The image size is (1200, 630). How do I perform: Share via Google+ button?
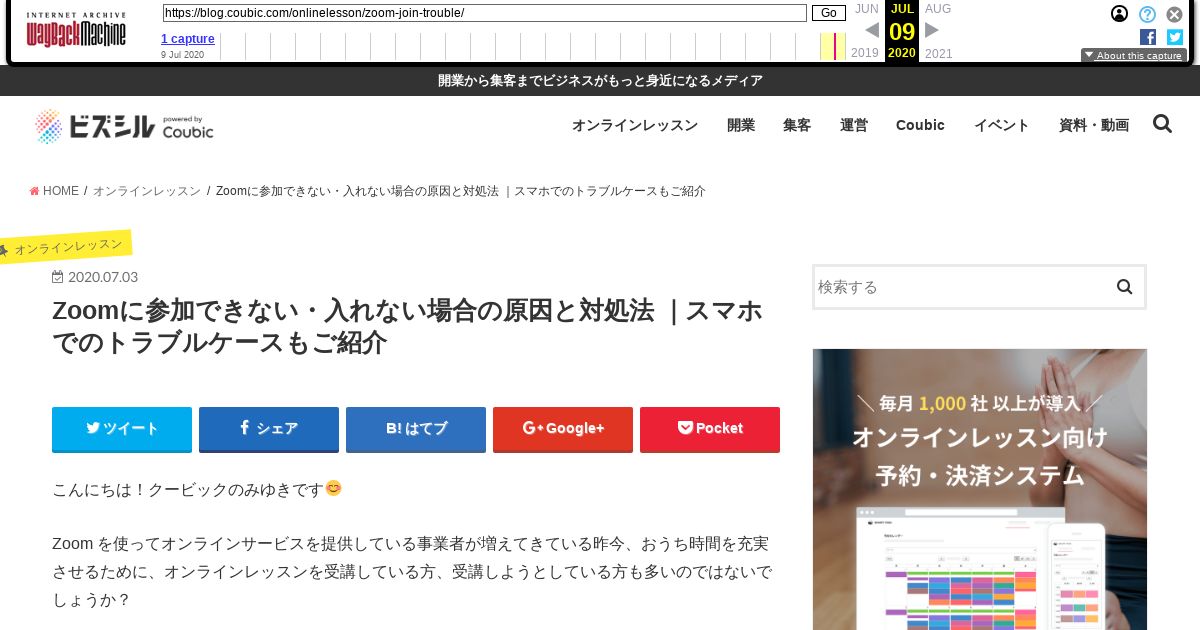(x=563, y=429)
